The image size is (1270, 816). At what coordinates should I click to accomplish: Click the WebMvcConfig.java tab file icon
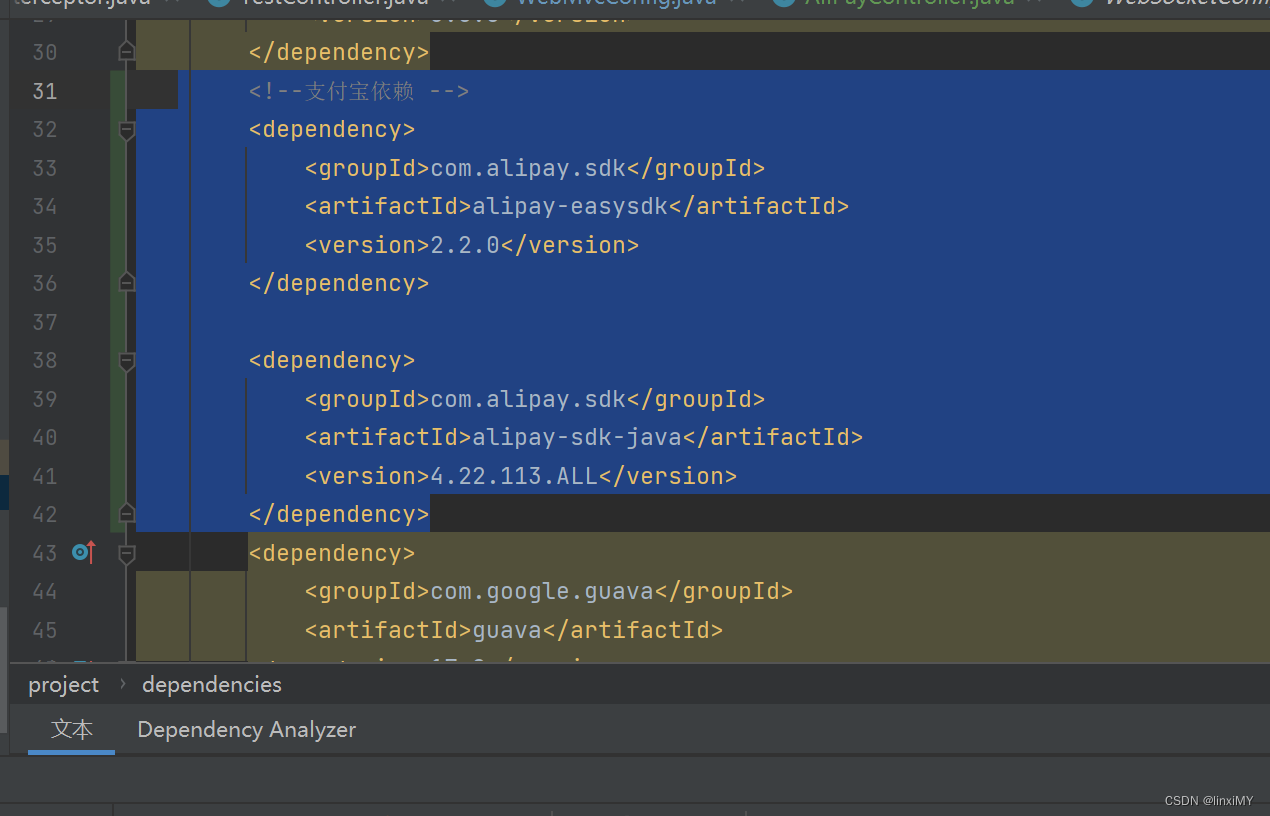pos(493,3)
